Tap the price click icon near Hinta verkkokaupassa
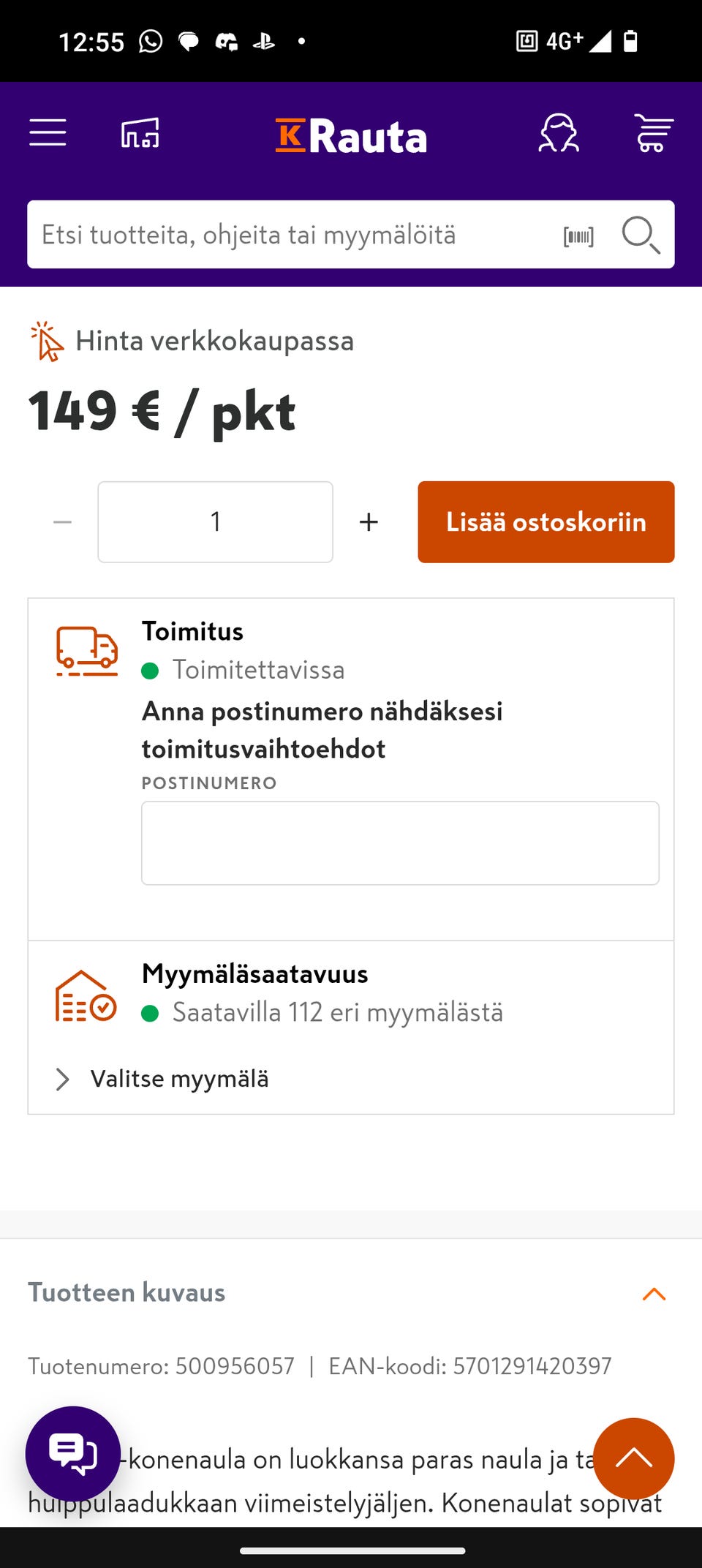Image resolution: width=702 pixels, height=1568 pixels. pyautogui.click(x=45, y=341)
